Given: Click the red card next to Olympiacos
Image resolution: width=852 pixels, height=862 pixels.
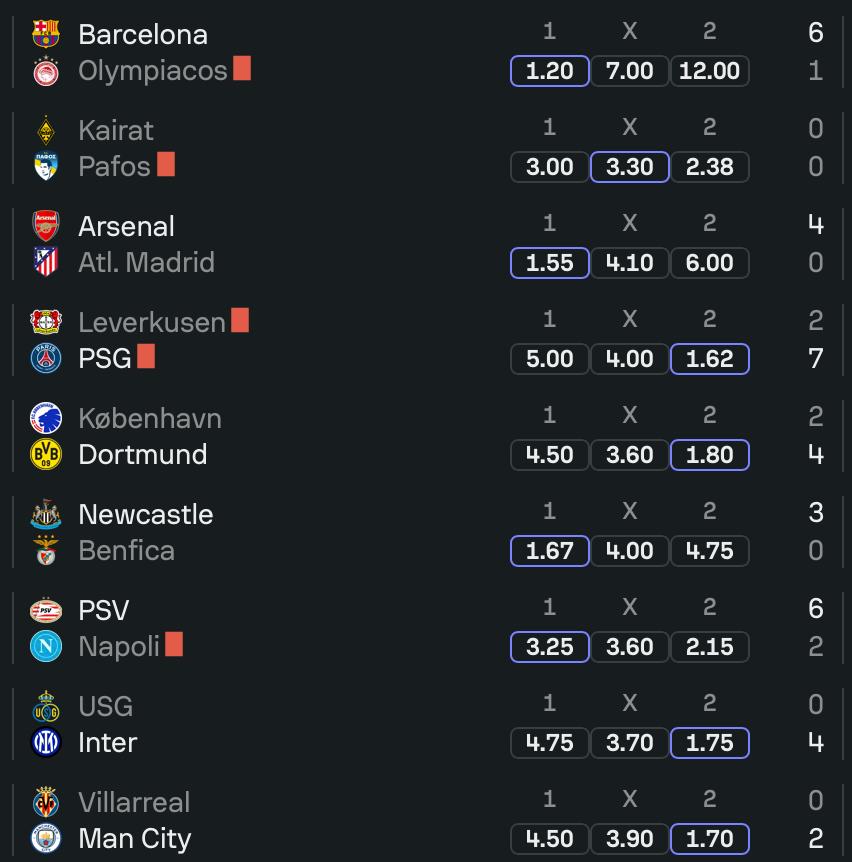Looking at the screenshot, I should [x=242, y=68].
